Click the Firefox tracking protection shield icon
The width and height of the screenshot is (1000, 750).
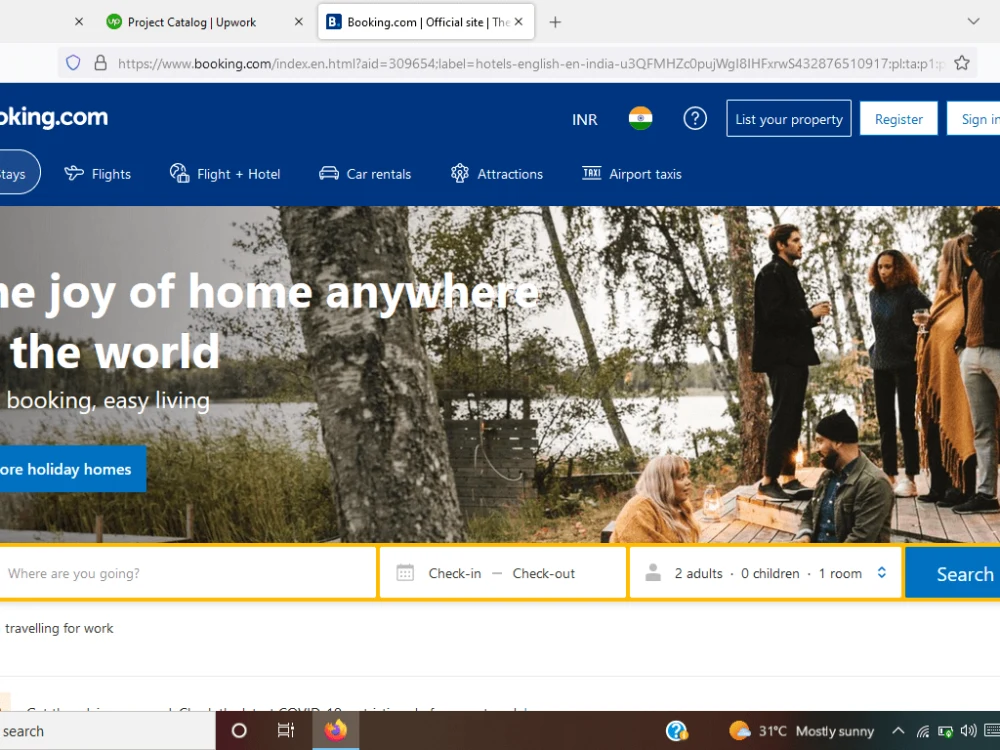click(73, 62)
